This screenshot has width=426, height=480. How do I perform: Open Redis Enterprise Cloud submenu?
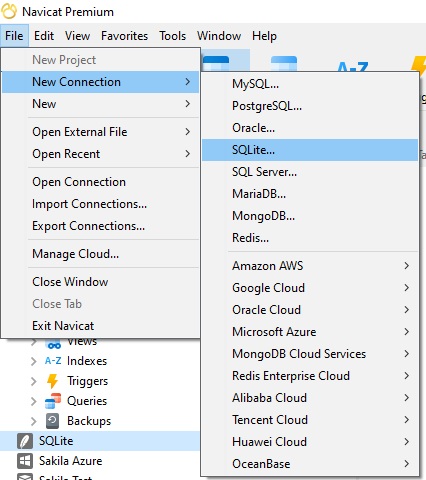[x=310, y=376]
